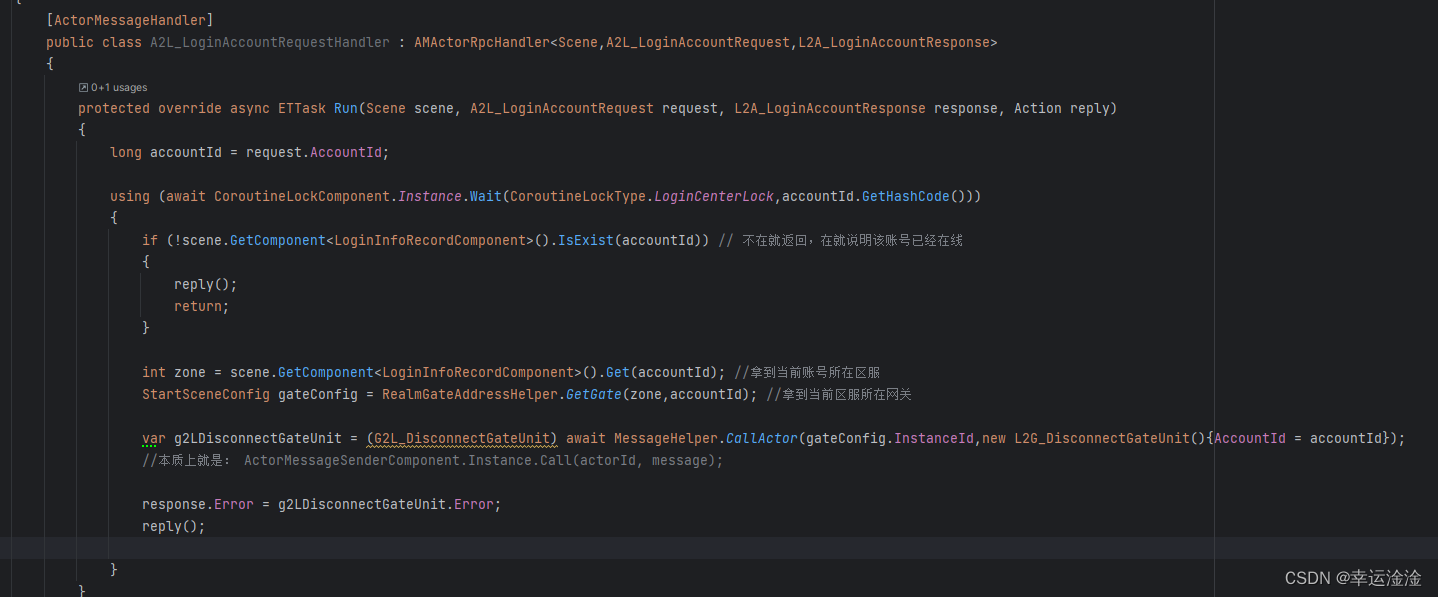Click the reply() call after response.Error line
The image size is (1438, 597).
[x=174, y=526]
